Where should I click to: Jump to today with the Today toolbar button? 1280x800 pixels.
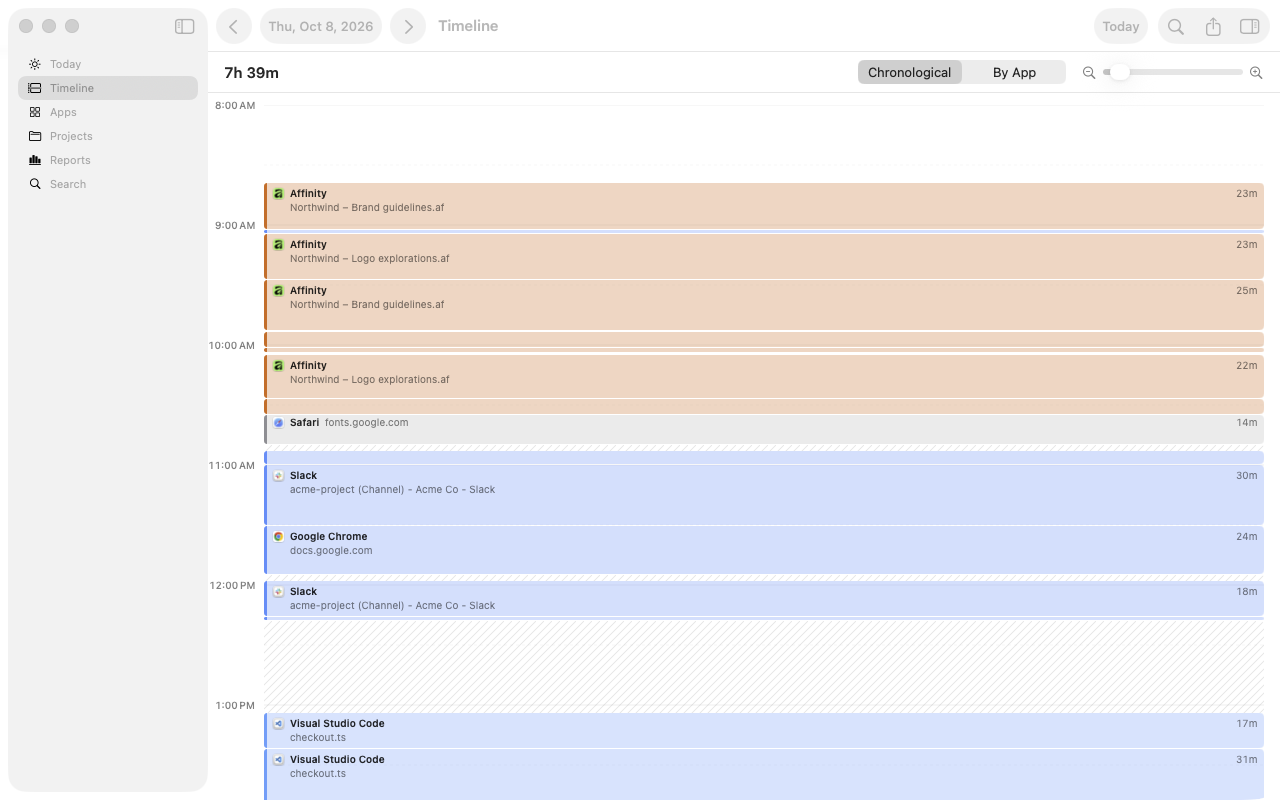pyautogui.click(x=1121, y=27)
